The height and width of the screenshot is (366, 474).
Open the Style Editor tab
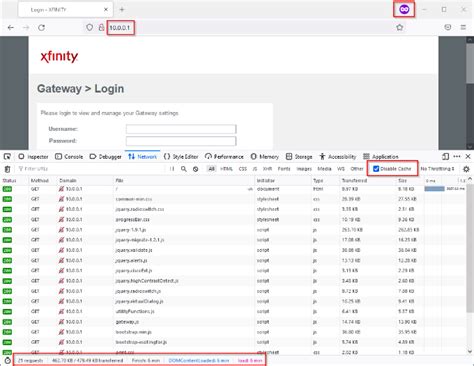tap(181, 156)
